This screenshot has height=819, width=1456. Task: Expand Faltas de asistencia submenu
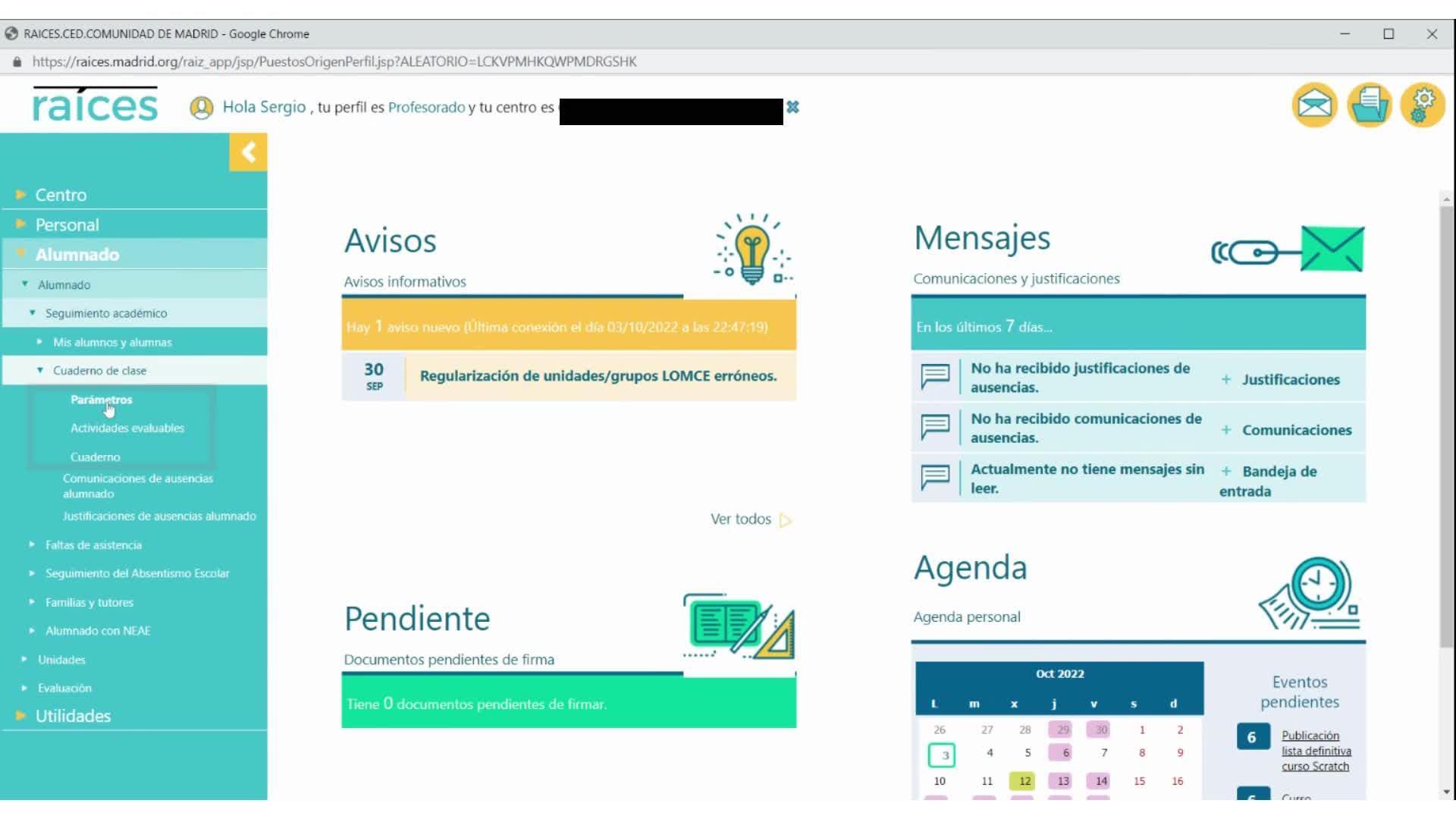click(93, 545)
